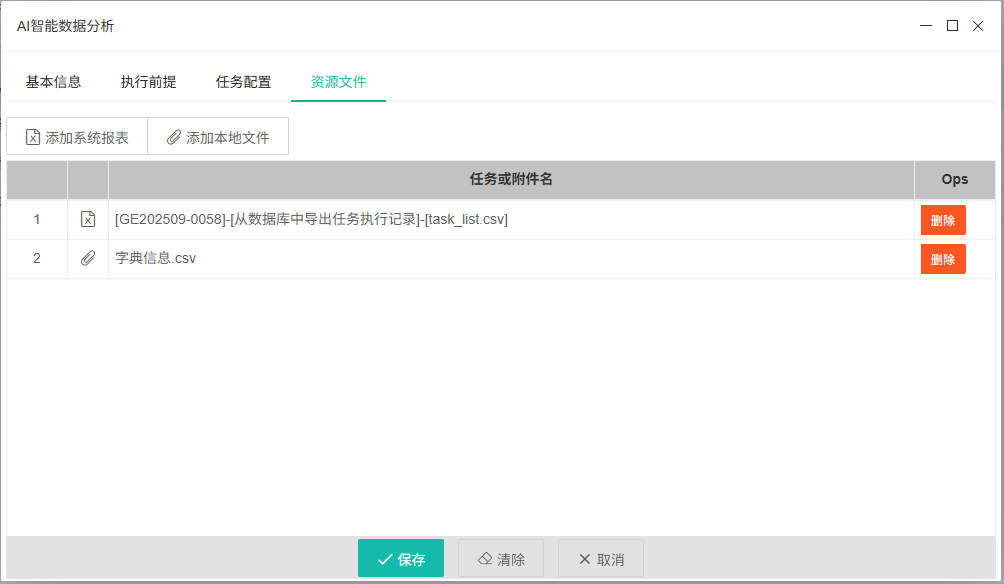This screenshot has width=1004, height=584.
Task: Click the report file icon in row 1
Action: coord(88,220)
